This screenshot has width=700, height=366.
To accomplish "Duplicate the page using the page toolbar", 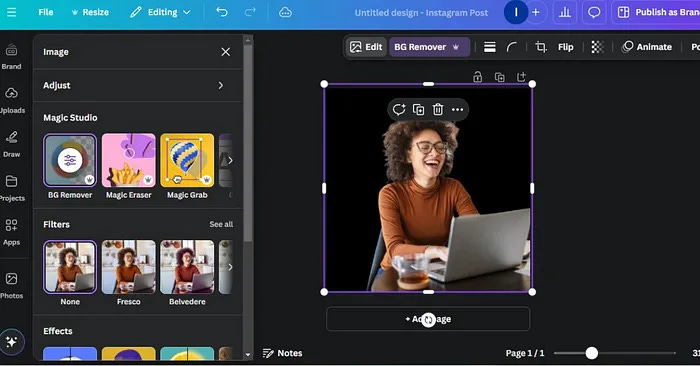I will pos(500,77).
